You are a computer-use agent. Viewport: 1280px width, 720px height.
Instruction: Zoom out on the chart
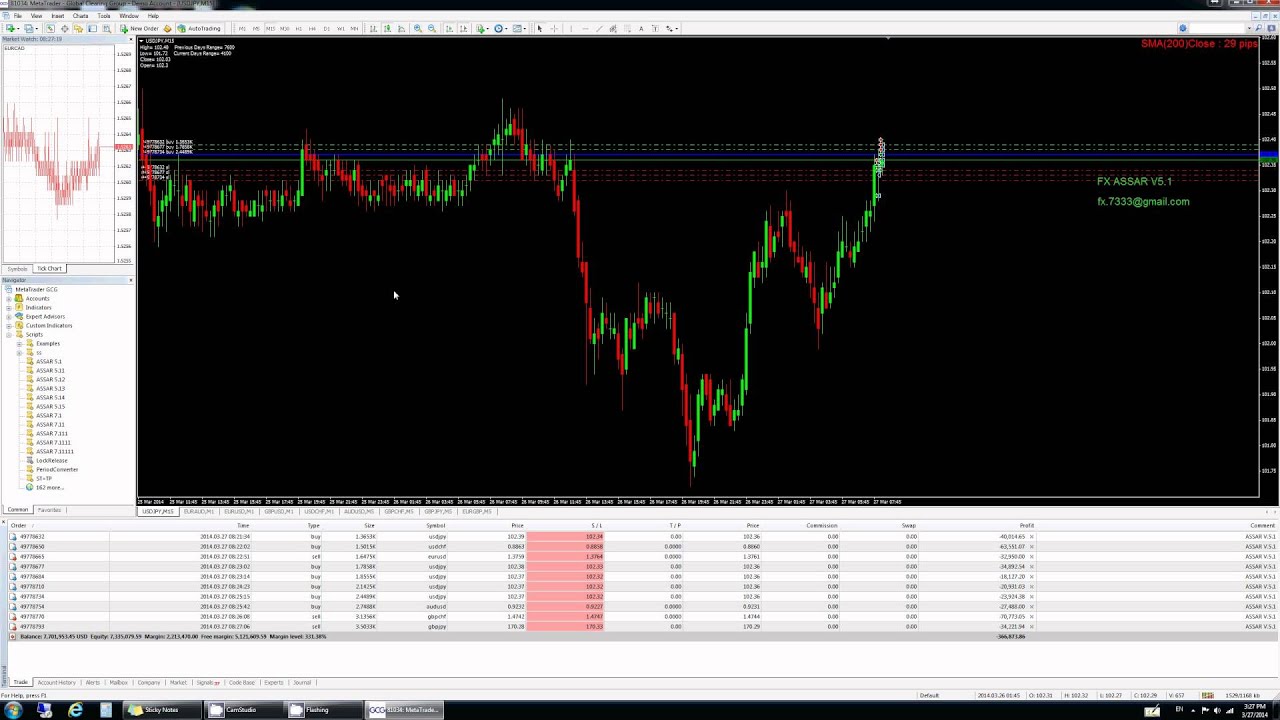pos(432,28)
